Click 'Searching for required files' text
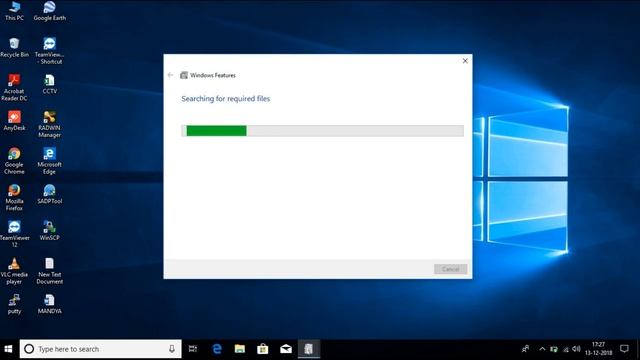This screenshot has height=360, width=640. (226, 99)
